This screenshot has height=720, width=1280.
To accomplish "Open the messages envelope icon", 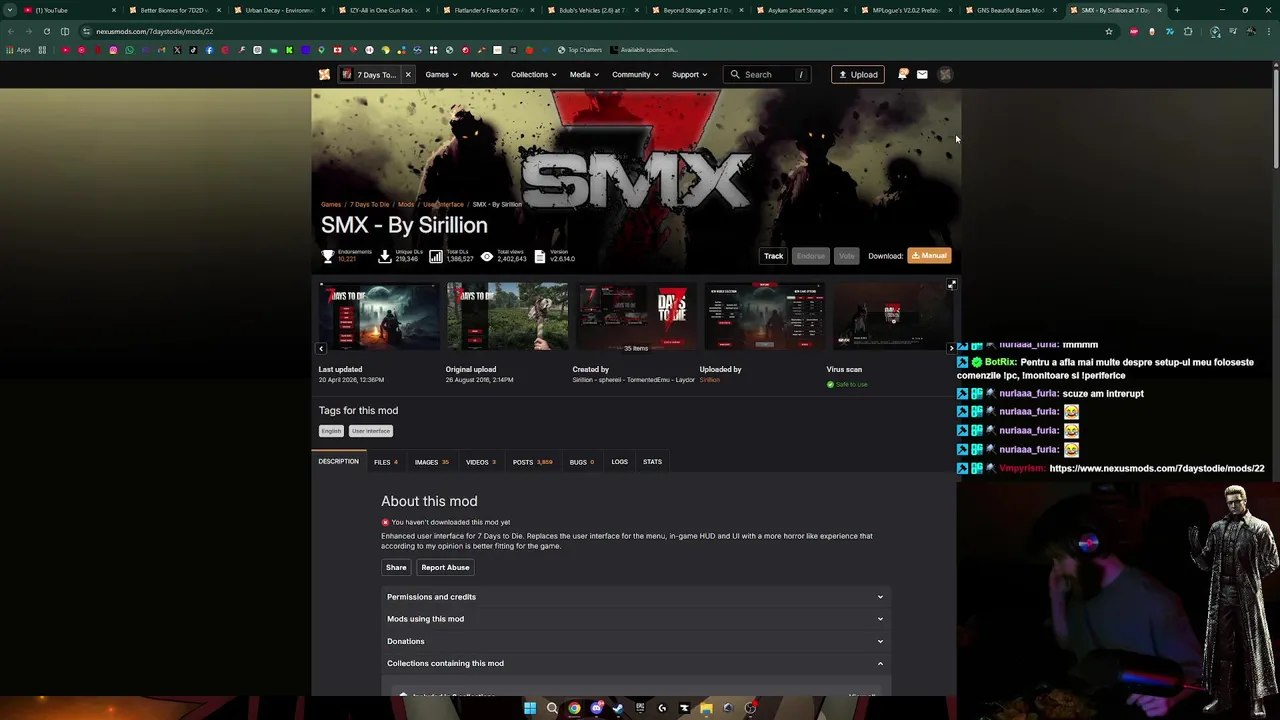I will [922, 75].
